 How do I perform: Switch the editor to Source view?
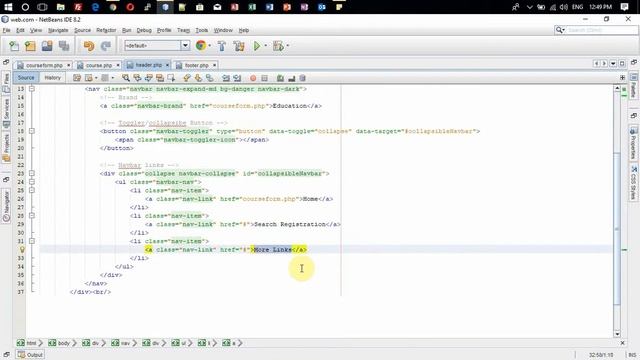click(x=26, y=78)
